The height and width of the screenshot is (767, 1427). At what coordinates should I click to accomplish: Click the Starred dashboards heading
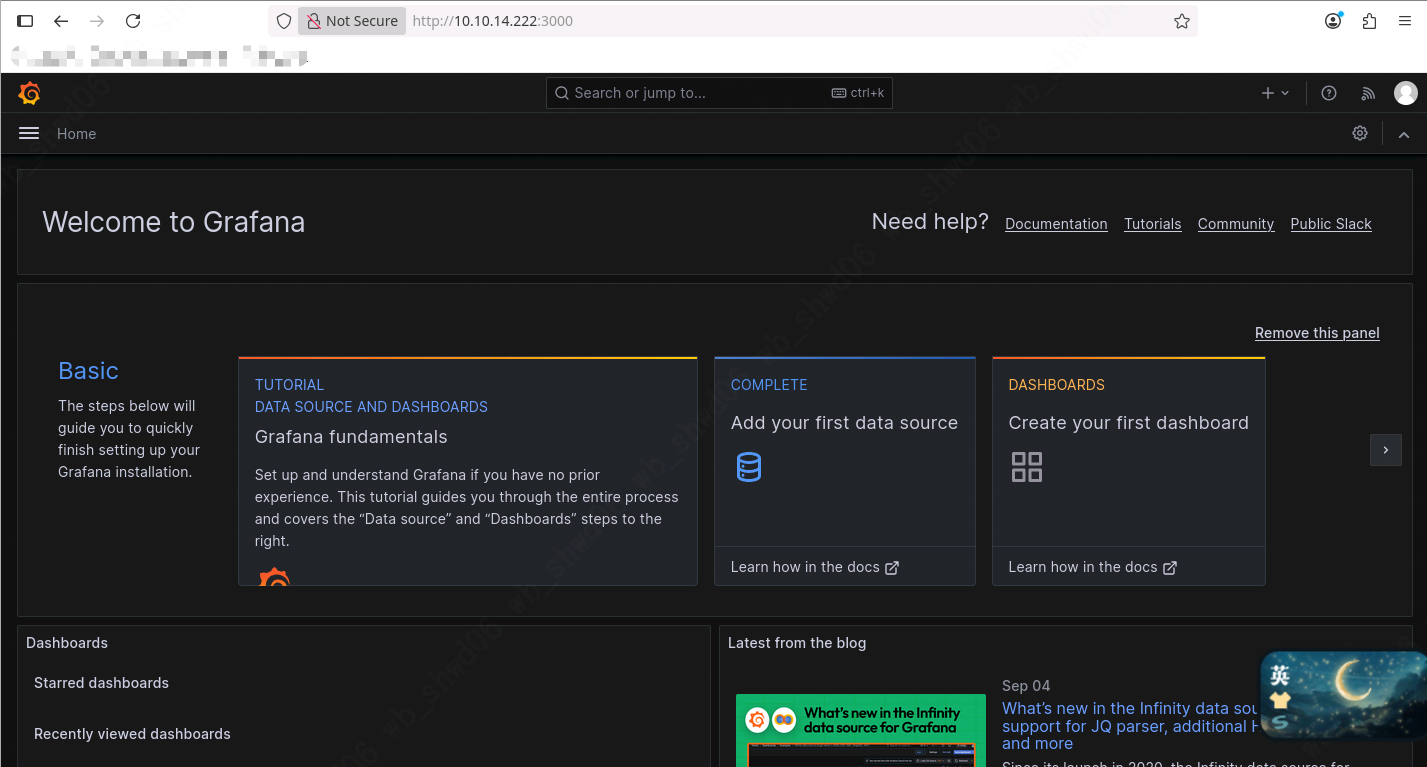[x=101, y=683]
